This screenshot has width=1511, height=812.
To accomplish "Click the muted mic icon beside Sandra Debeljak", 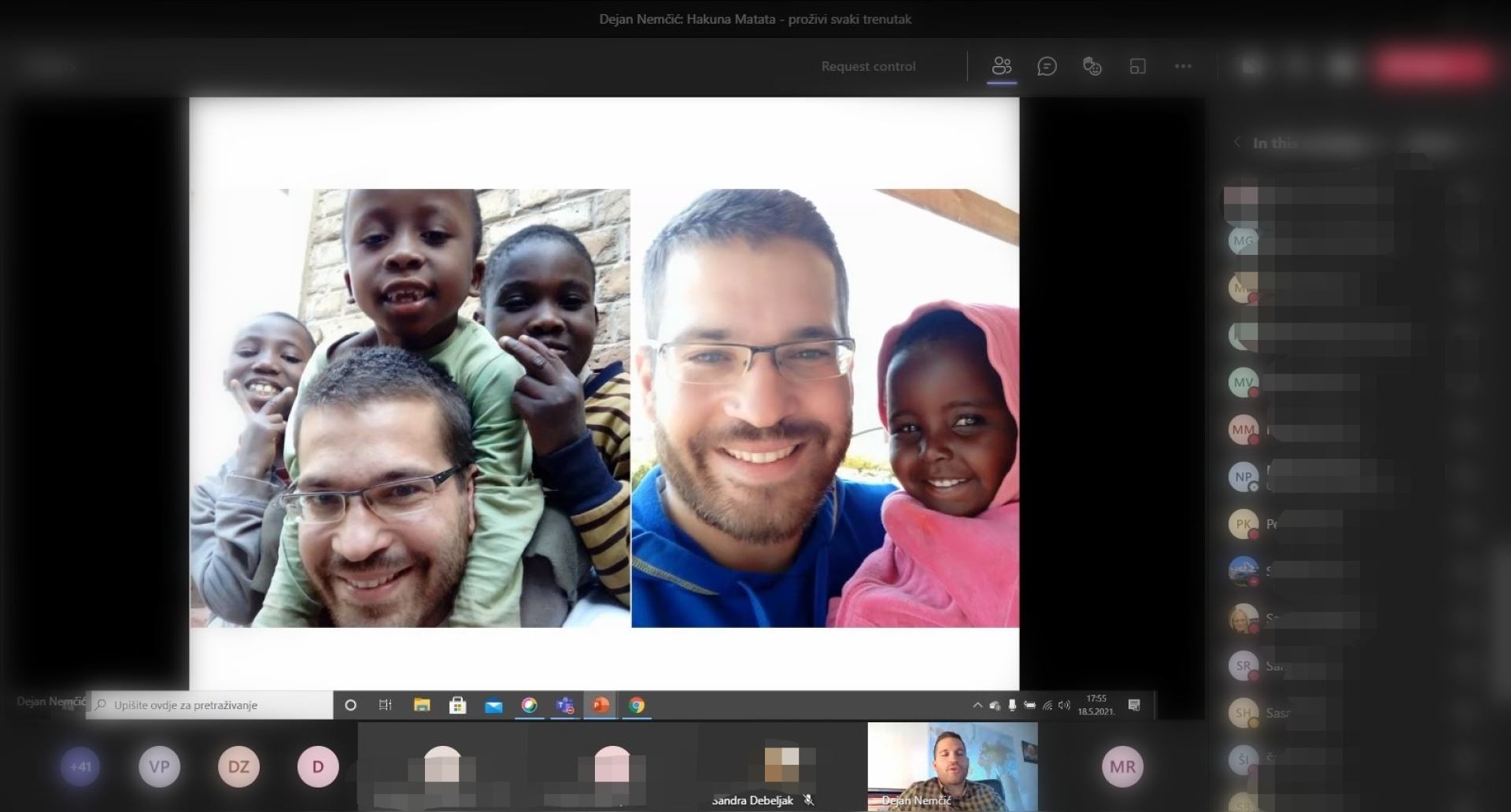I will pyautogui.click(x=808, y=800).
